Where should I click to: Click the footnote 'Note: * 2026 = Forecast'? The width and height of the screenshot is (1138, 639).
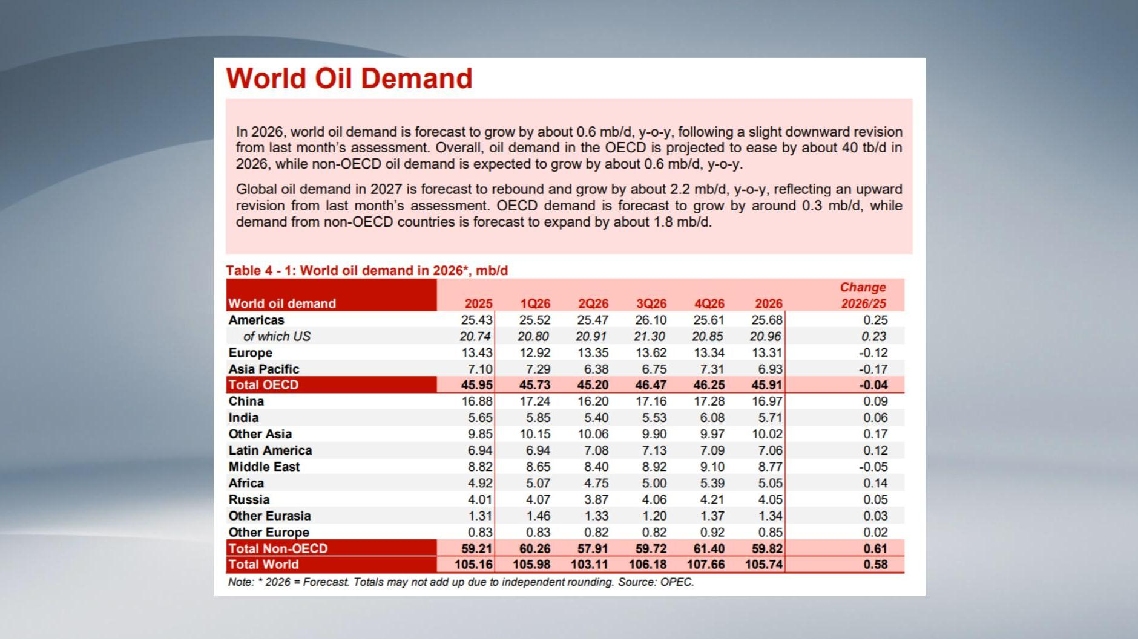[x=289, y=582]
